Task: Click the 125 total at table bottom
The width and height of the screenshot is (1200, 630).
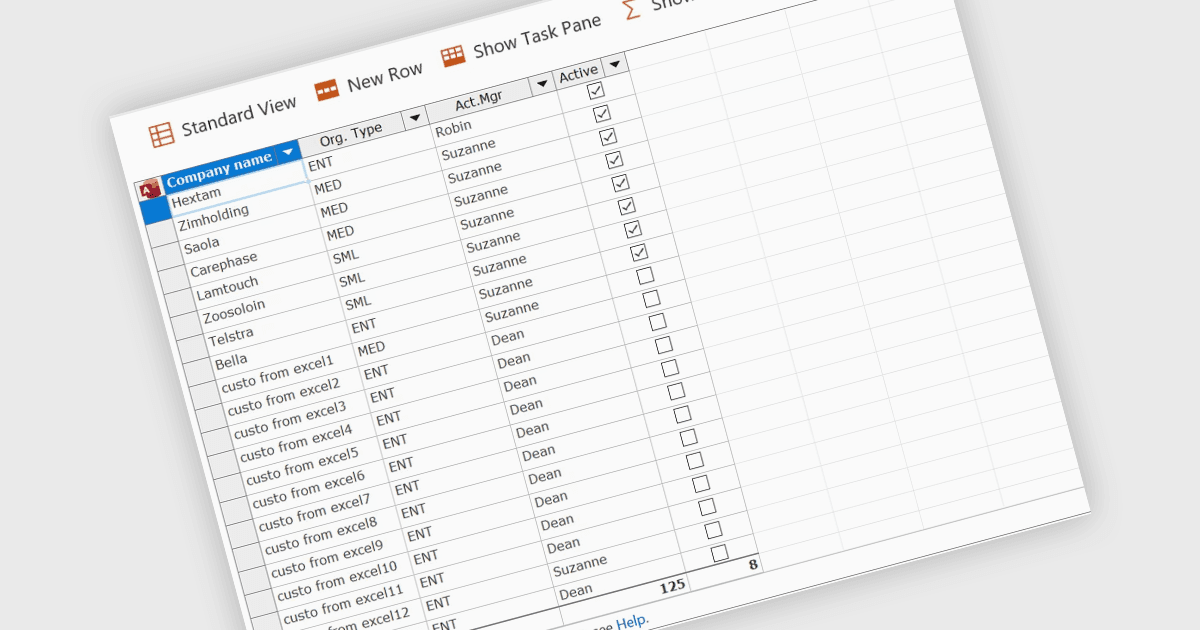Action: coord(671,586)
